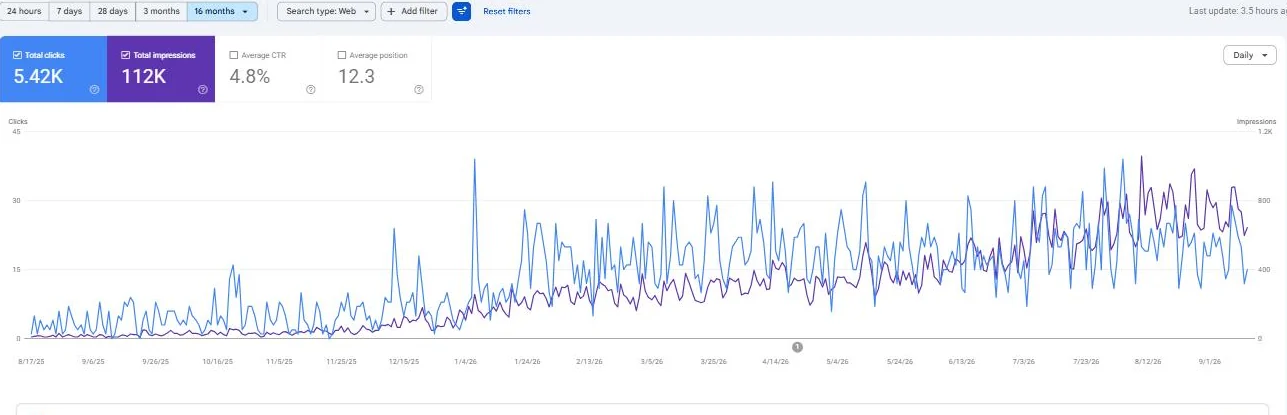Open the Search type: Web dropdown

(x=326, y=11)
